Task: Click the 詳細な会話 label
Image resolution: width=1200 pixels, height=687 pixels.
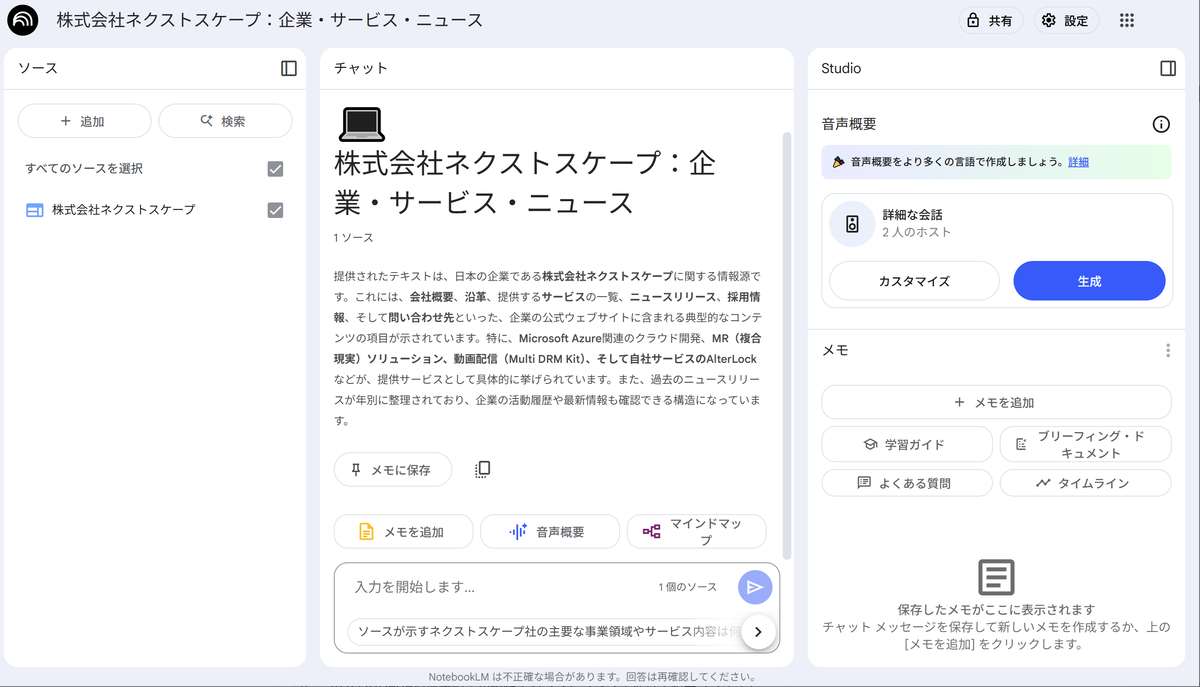Action: click(912, 215)
